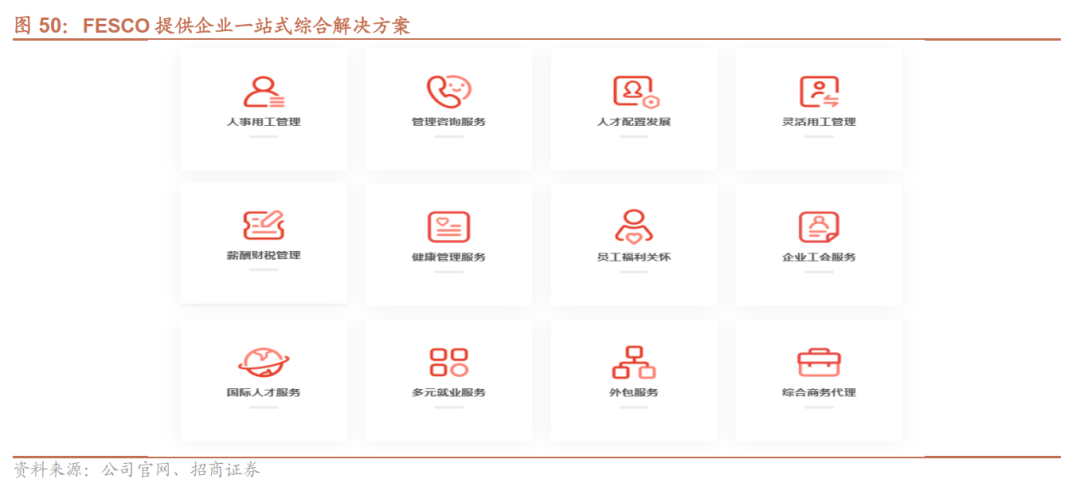
Task: Click the 薪酬财税管理 ticket pen icon
Action: pyautogui.click(x=264, y=225)
